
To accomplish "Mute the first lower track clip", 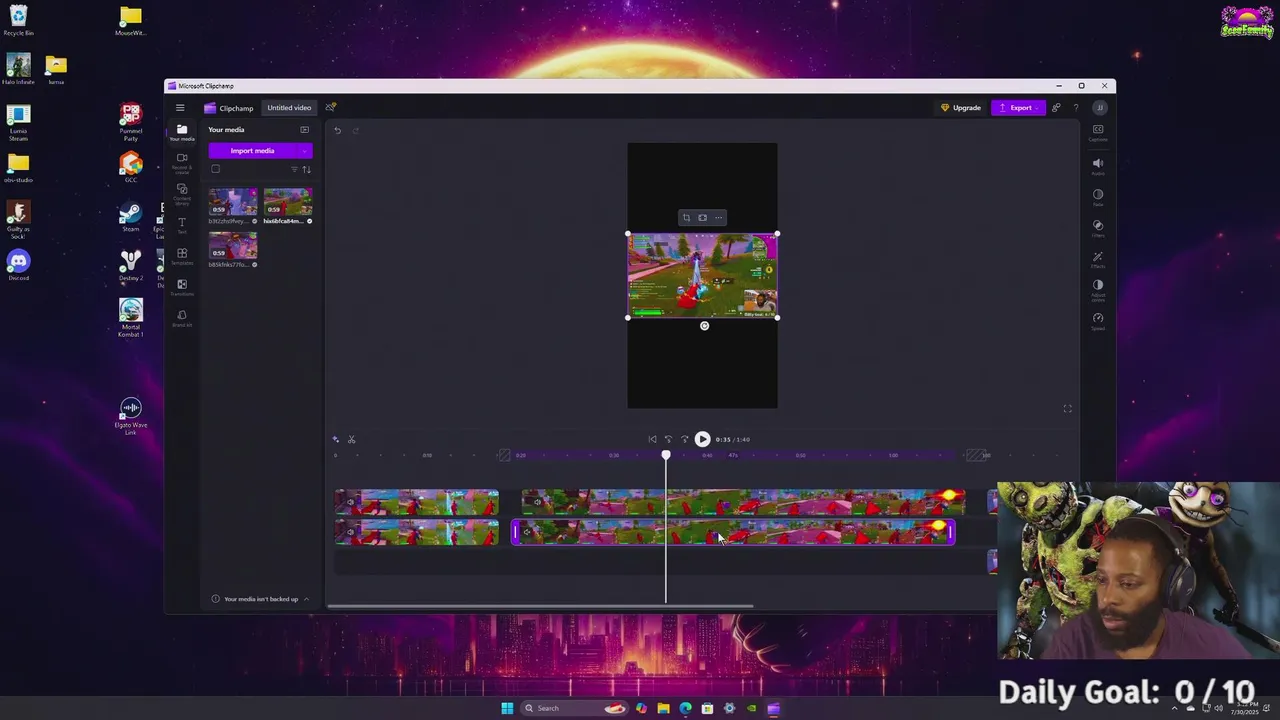I will click(x=350, y=532).
